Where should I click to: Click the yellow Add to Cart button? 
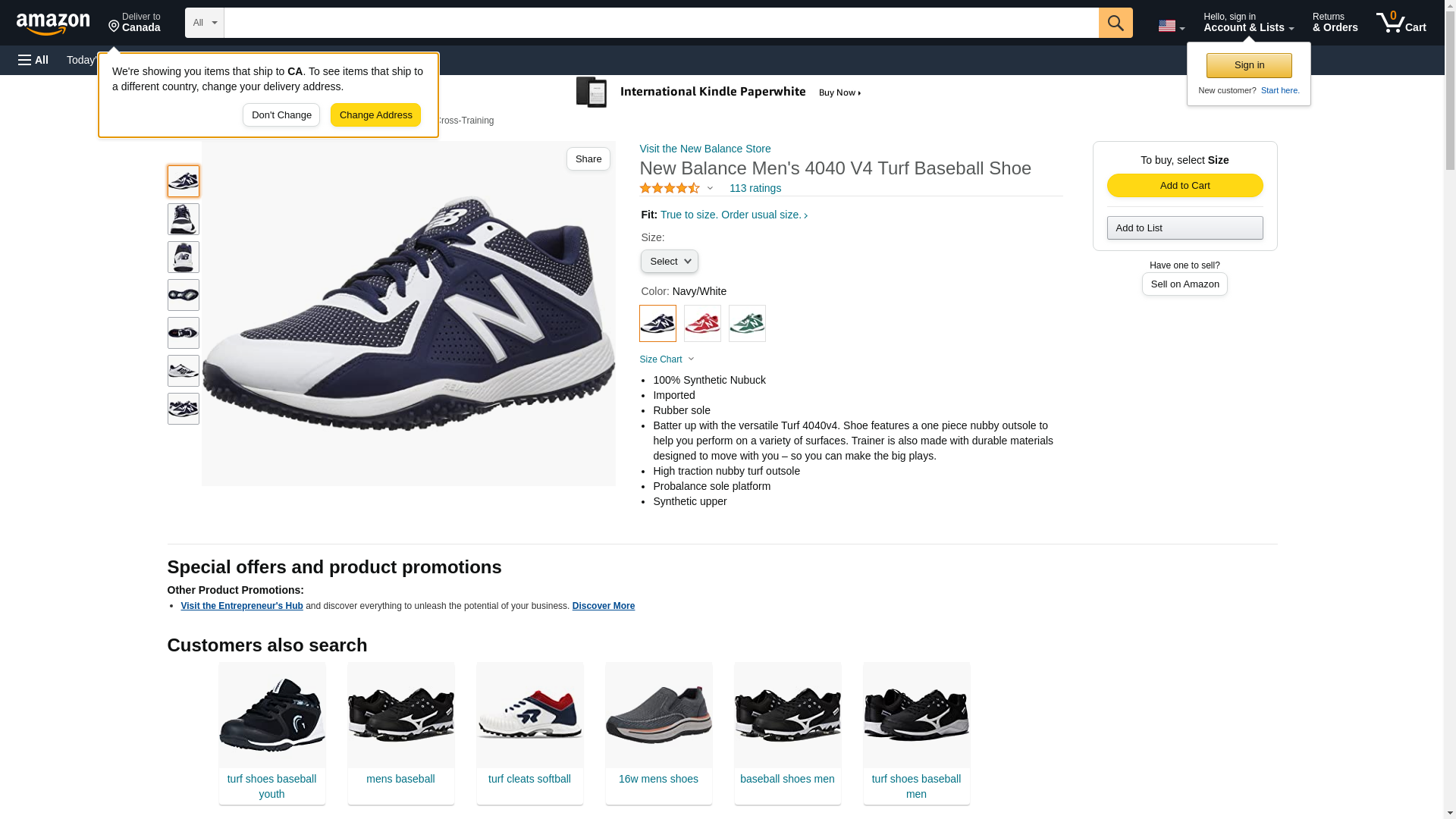point(1185,186)
